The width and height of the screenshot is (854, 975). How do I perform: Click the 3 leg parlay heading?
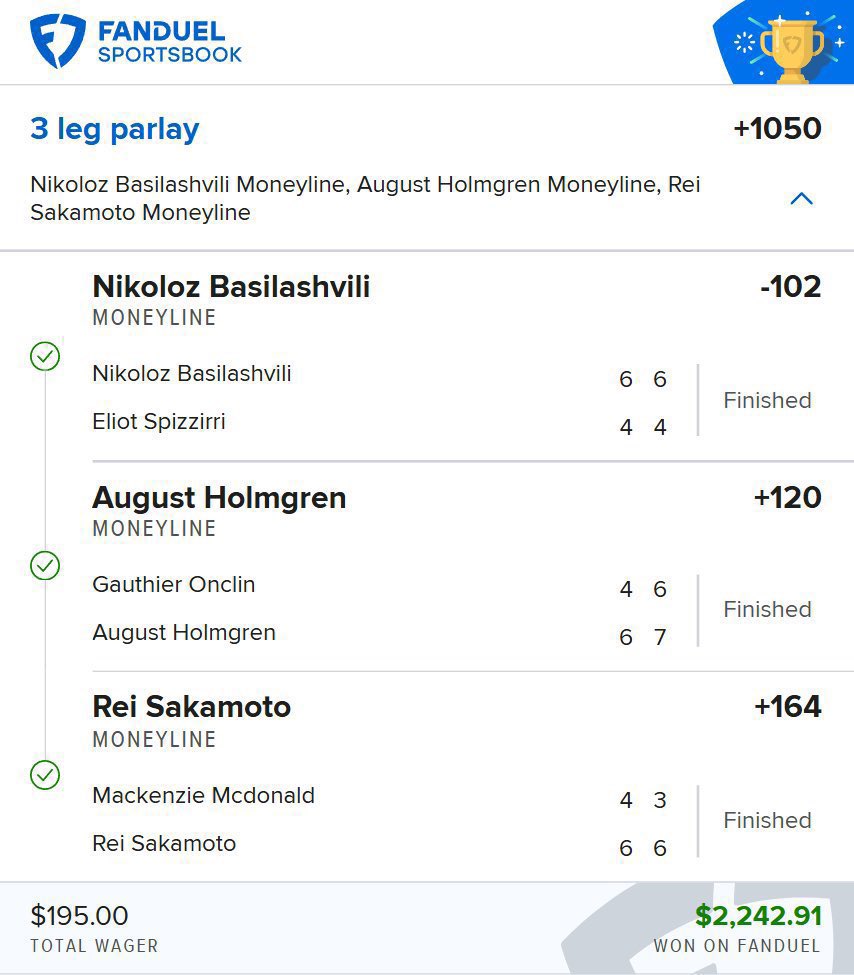[114, 129]
